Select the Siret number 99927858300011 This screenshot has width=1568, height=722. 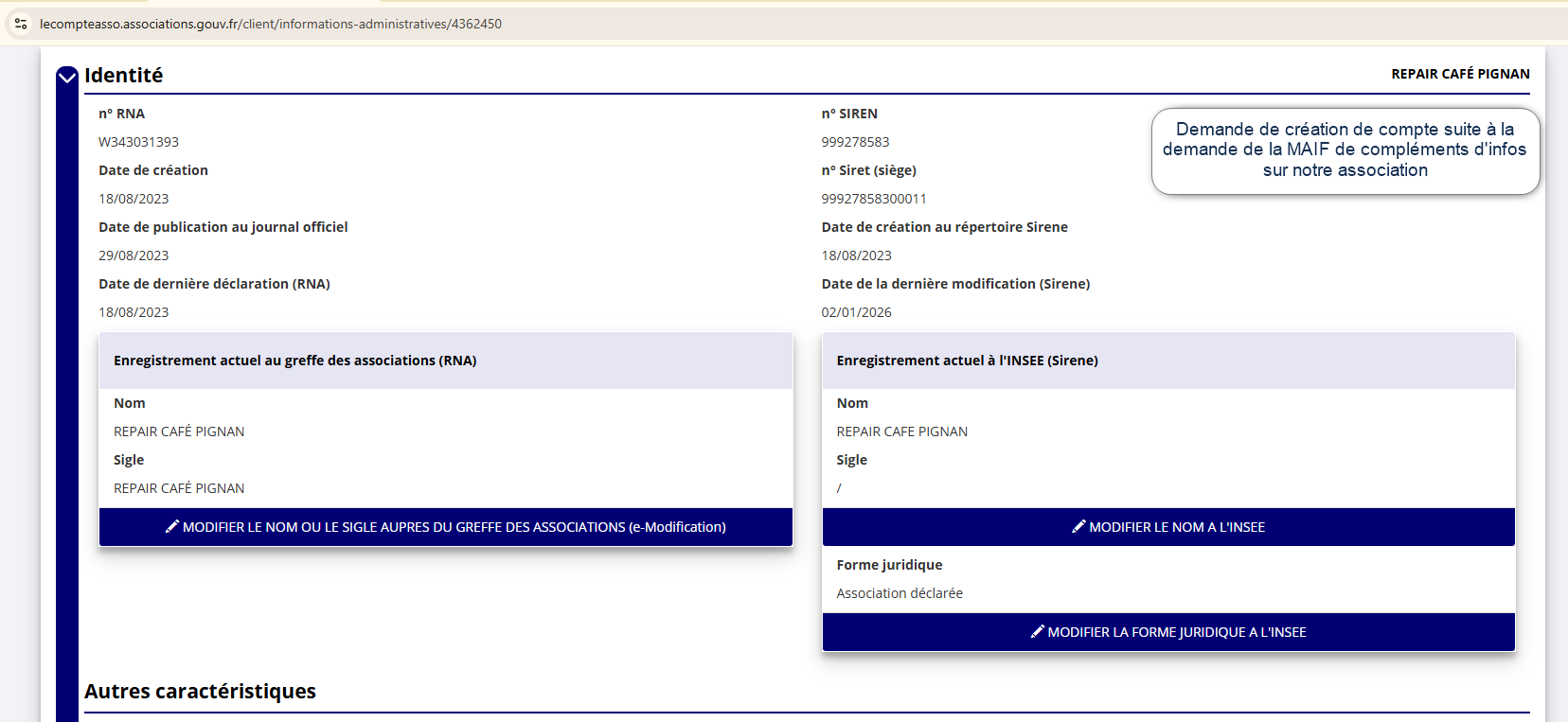pos(873,199)
